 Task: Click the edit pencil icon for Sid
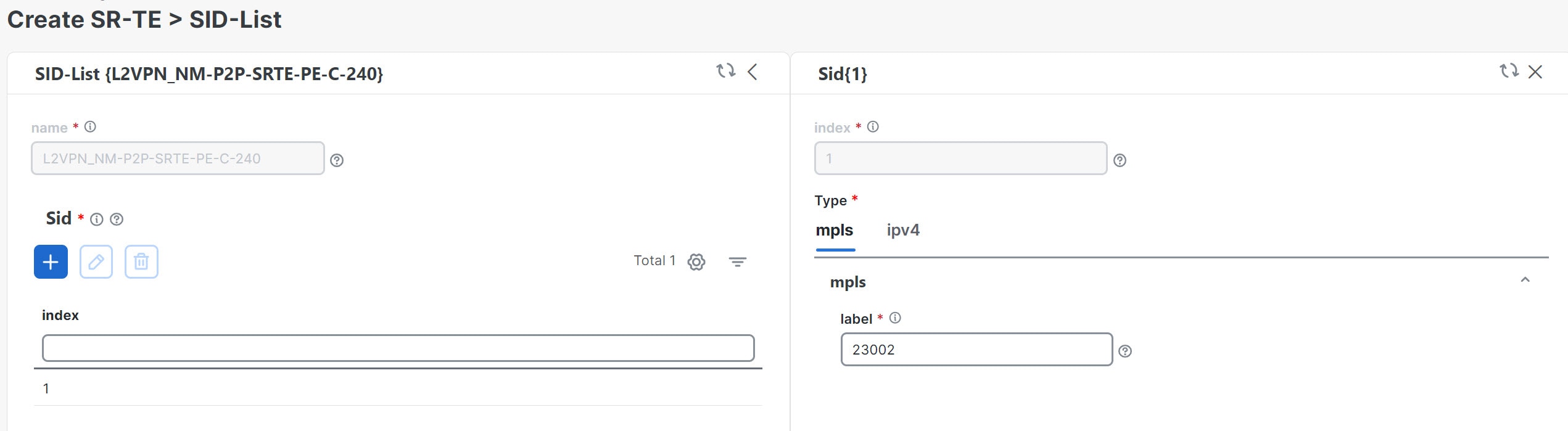[96, 262]
